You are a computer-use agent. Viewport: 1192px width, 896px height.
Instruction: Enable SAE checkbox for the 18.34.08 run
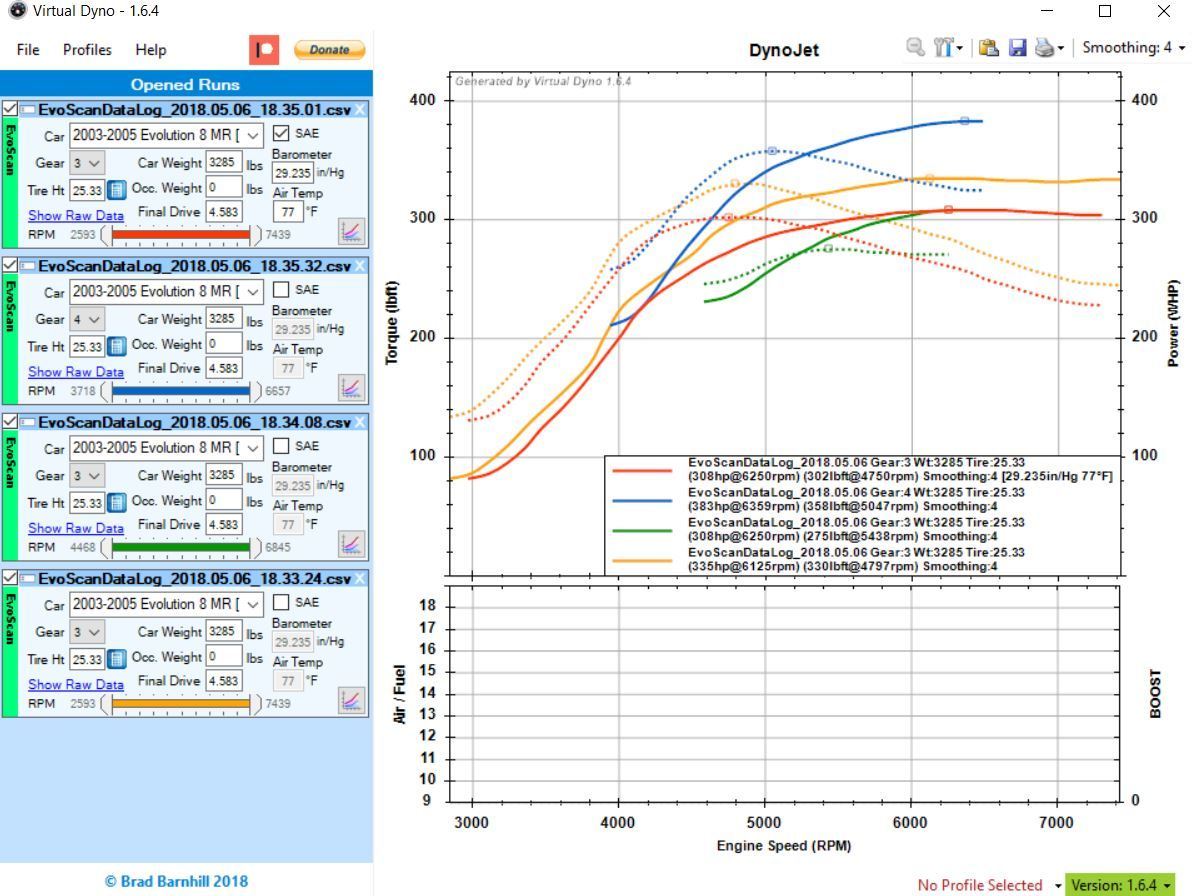(281, 446)
